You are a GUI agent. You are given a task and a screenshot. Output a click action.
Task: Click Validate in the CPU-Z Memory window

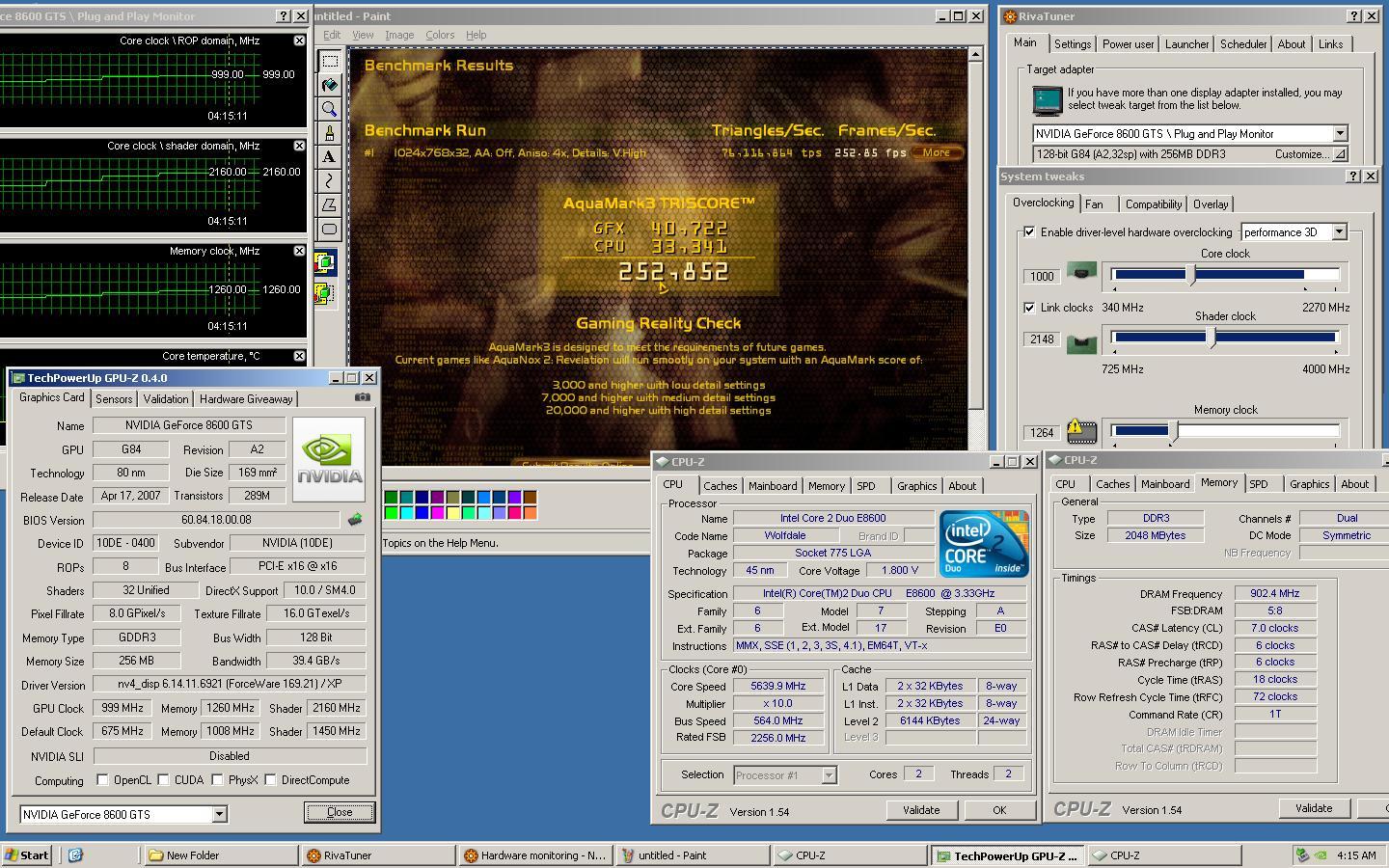pos(1314,808)
